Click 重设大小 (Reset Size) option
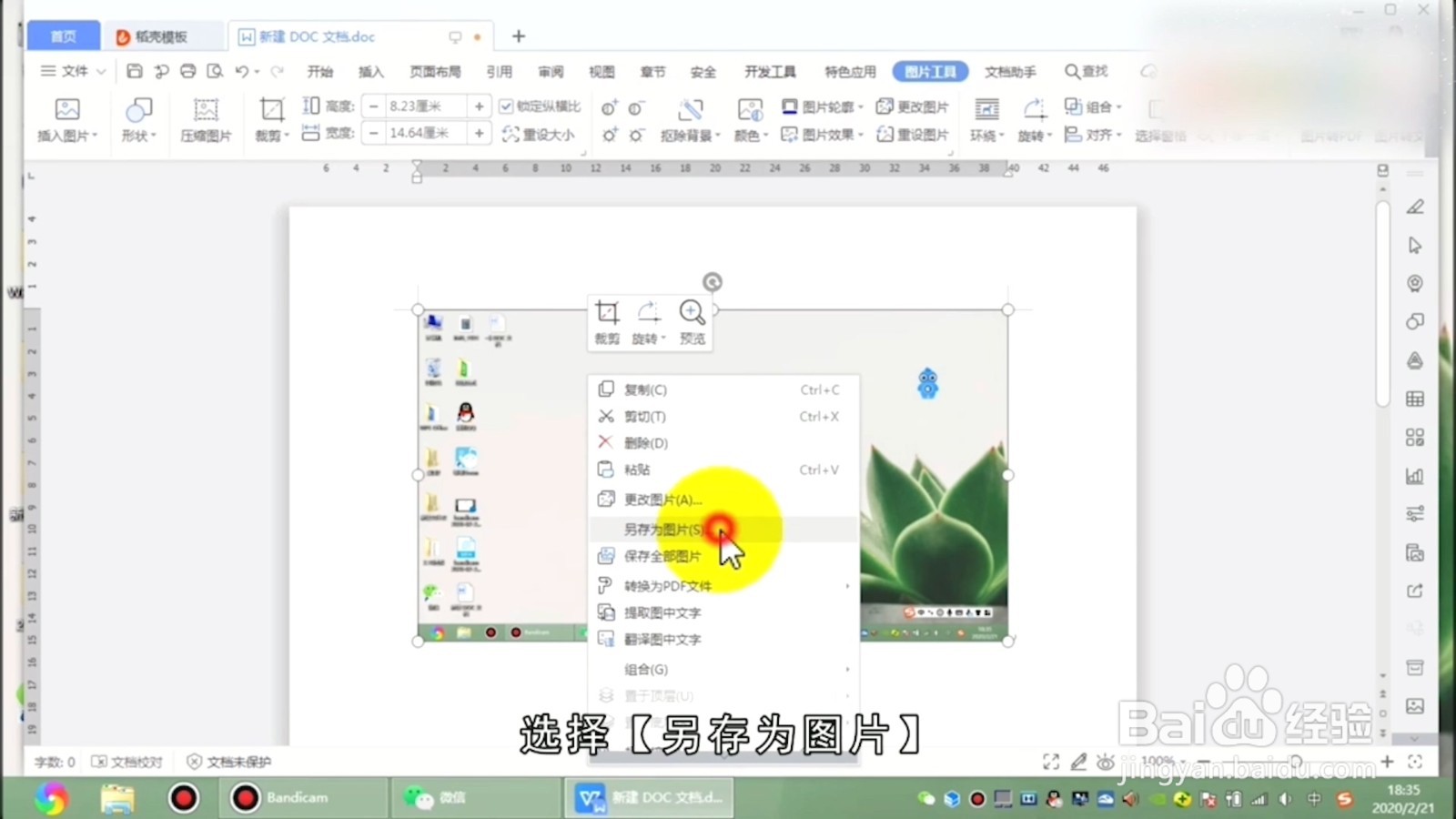Screen dimensions: 1456x819 point(537,134)
